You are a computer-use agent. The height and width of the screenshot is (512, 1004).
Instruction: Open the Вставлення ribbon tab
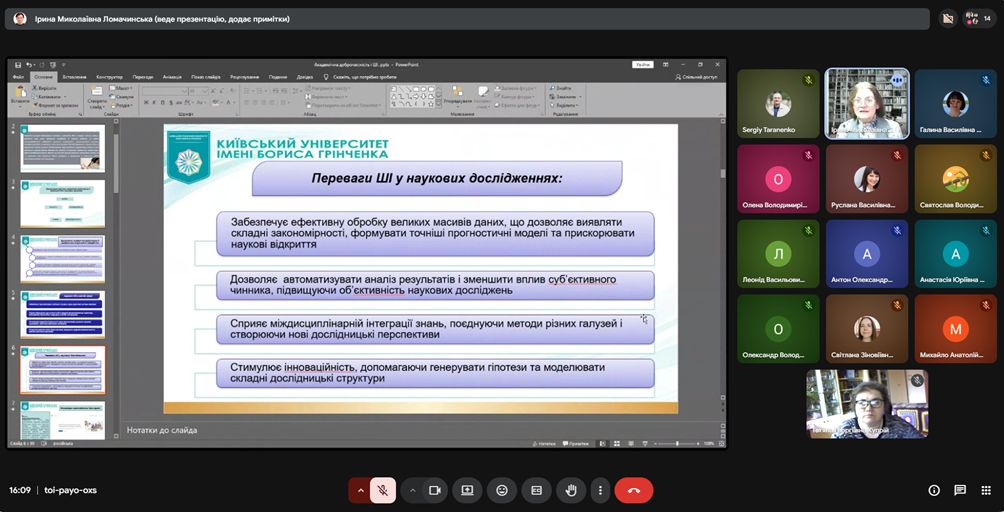74,76
